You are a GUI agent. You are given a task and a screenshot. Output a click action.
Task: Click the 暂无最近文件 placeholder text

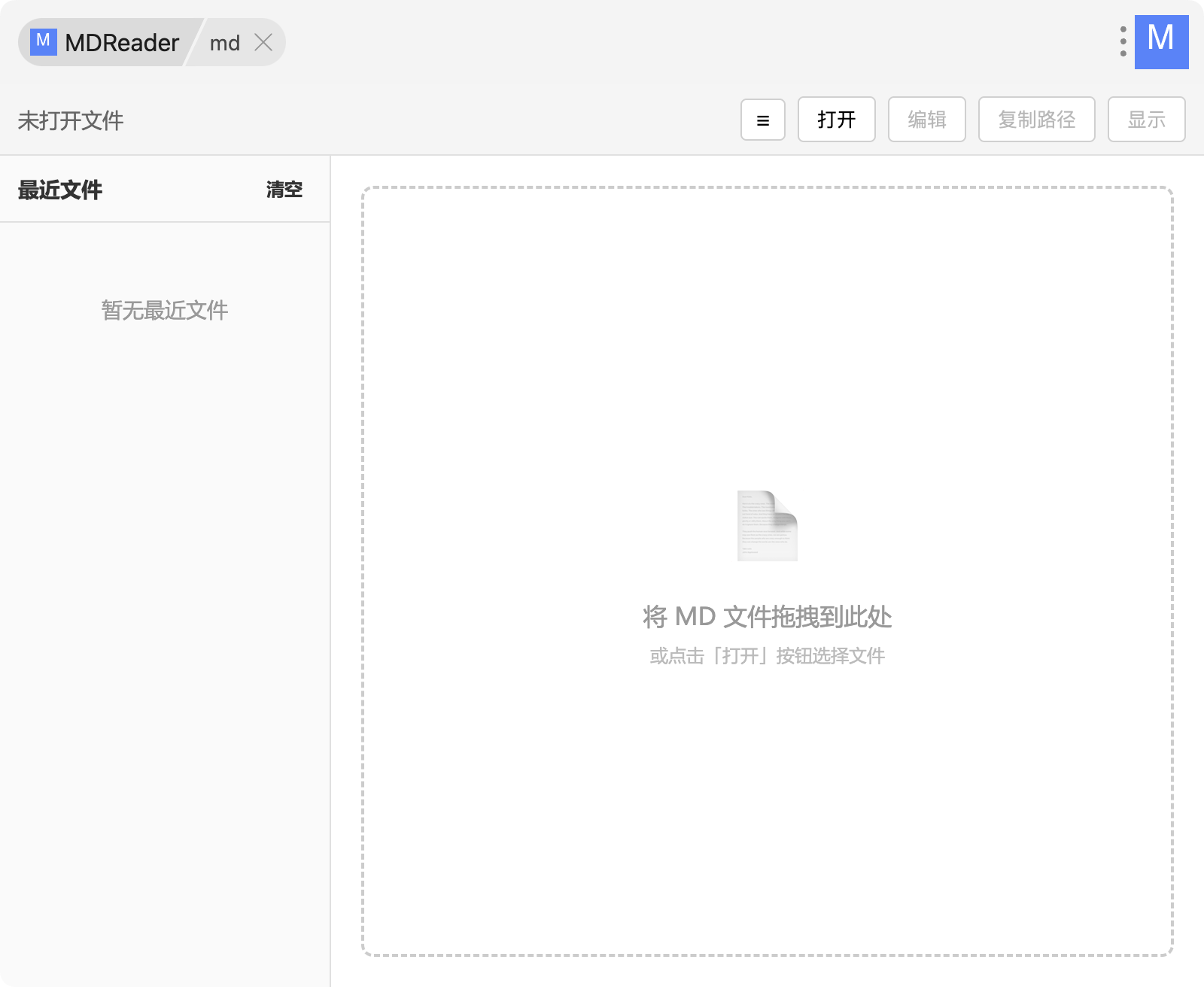(165, 310)
